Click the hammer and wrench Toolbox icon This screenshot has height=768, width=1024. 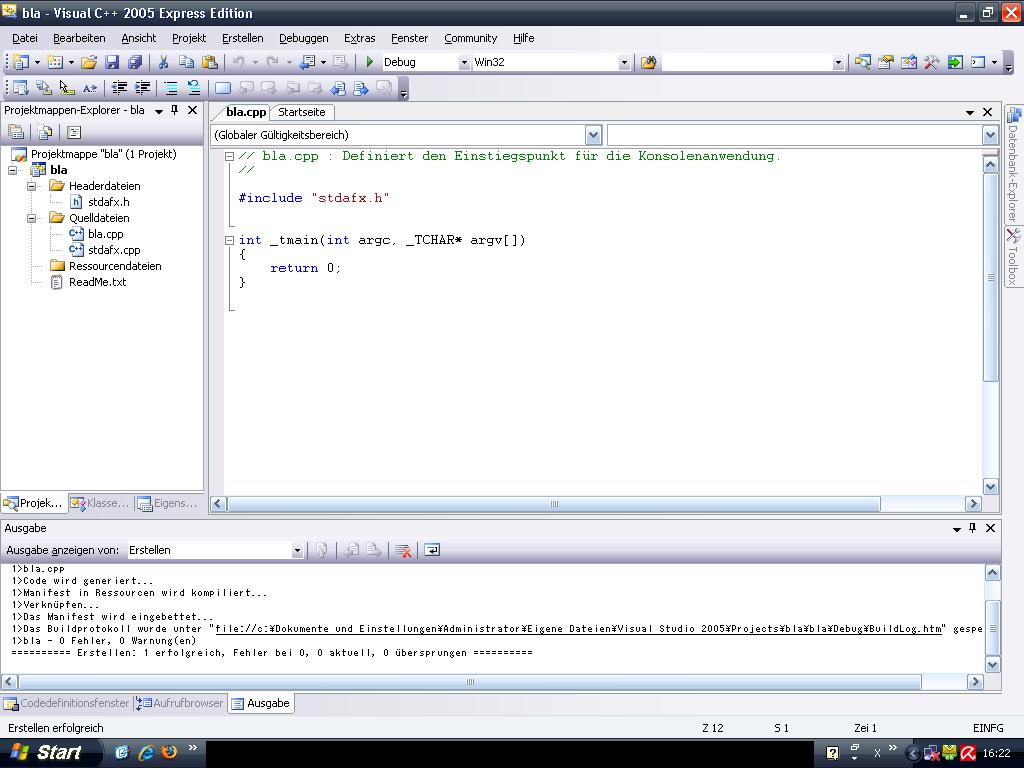pyautogui.click(x=931, y=62)
